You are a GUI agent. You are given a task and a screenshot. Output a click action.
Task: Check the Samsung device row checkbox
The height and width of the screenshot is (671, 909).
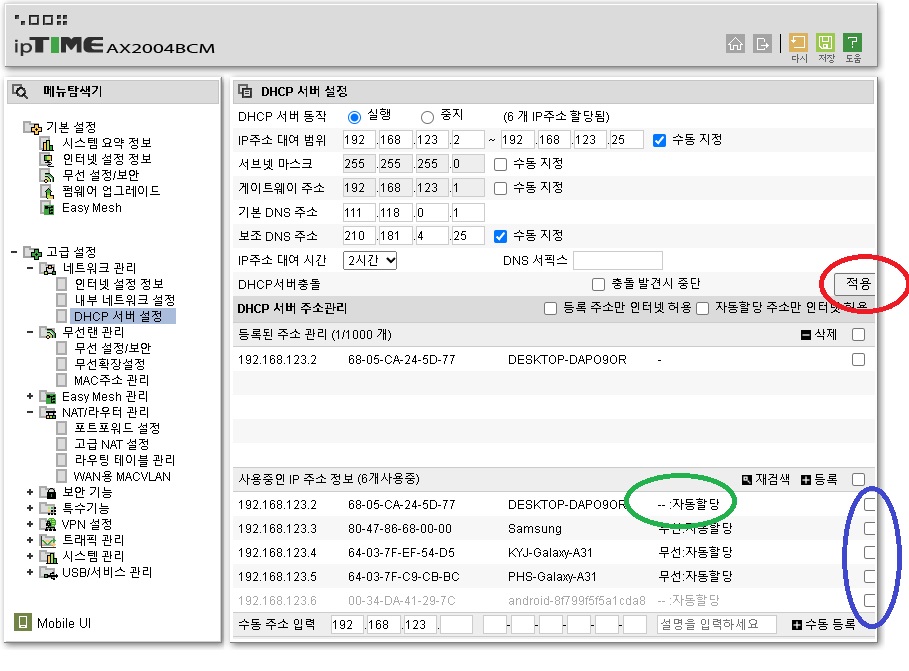(870, 528)
